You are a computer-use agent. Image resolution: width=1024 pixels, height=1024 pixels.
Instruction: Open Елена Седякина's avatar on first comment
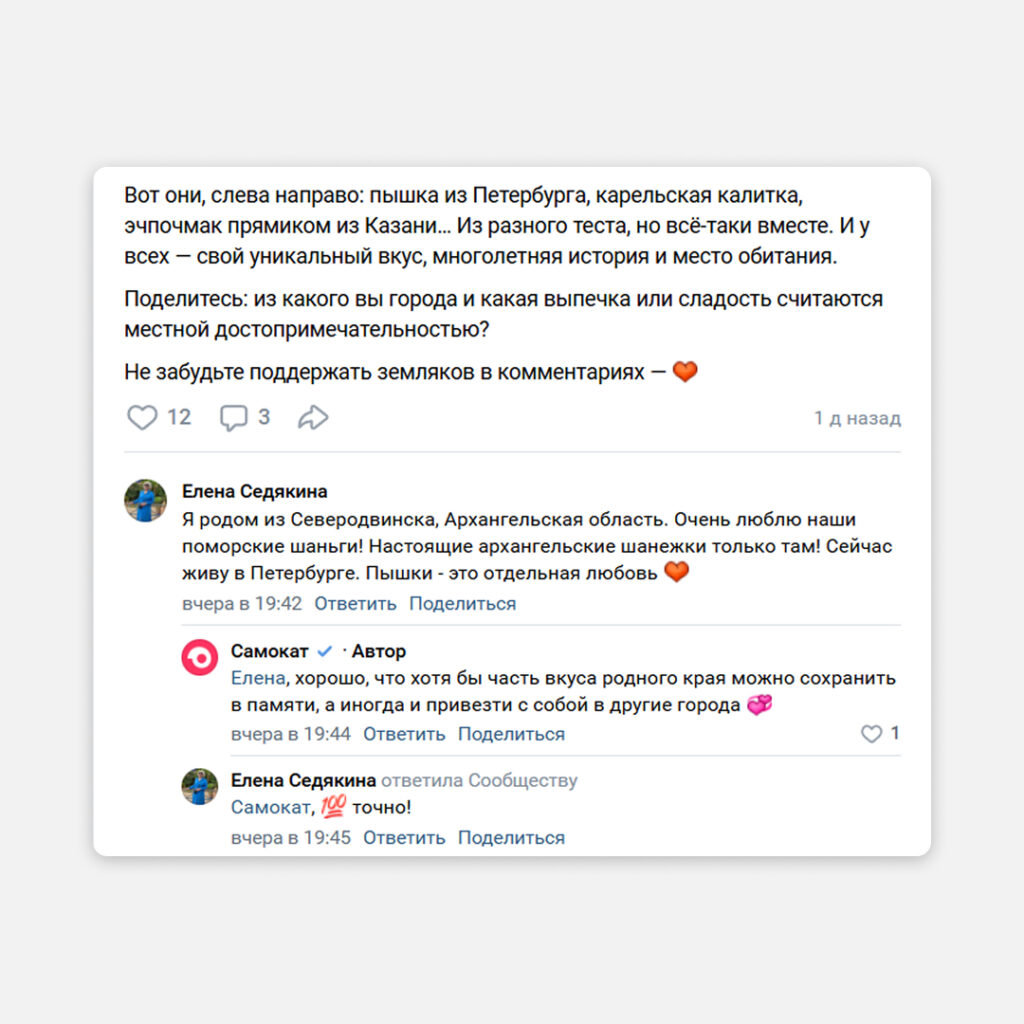[x=145, y=501]
